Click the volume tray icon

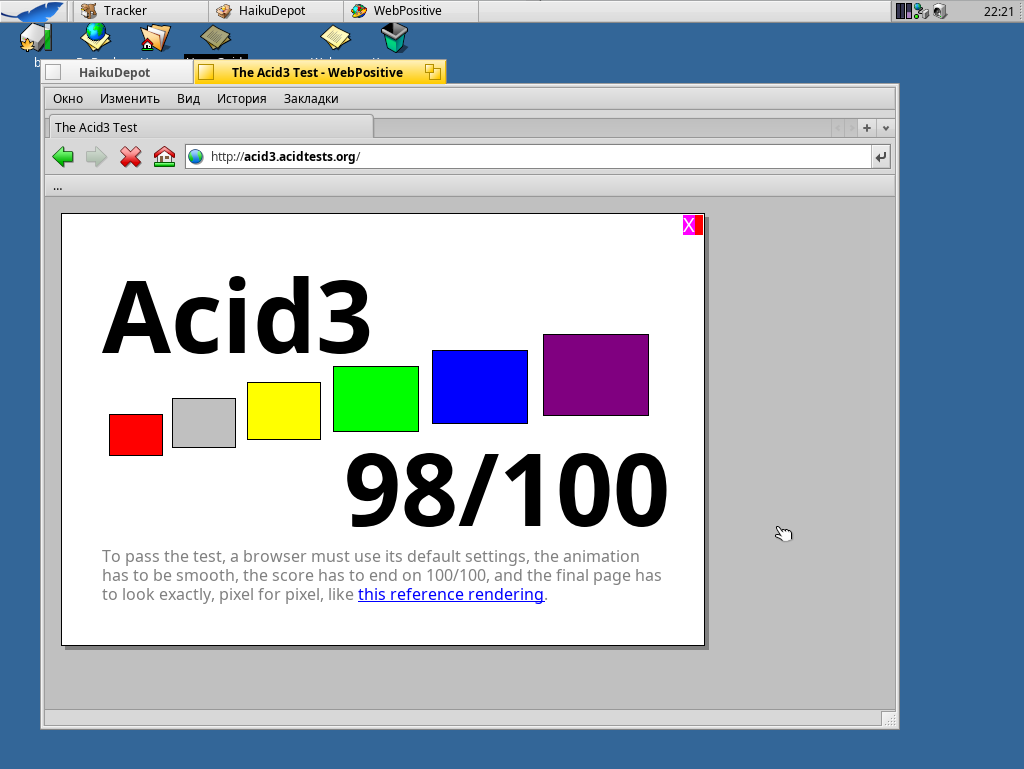(940, 11)
